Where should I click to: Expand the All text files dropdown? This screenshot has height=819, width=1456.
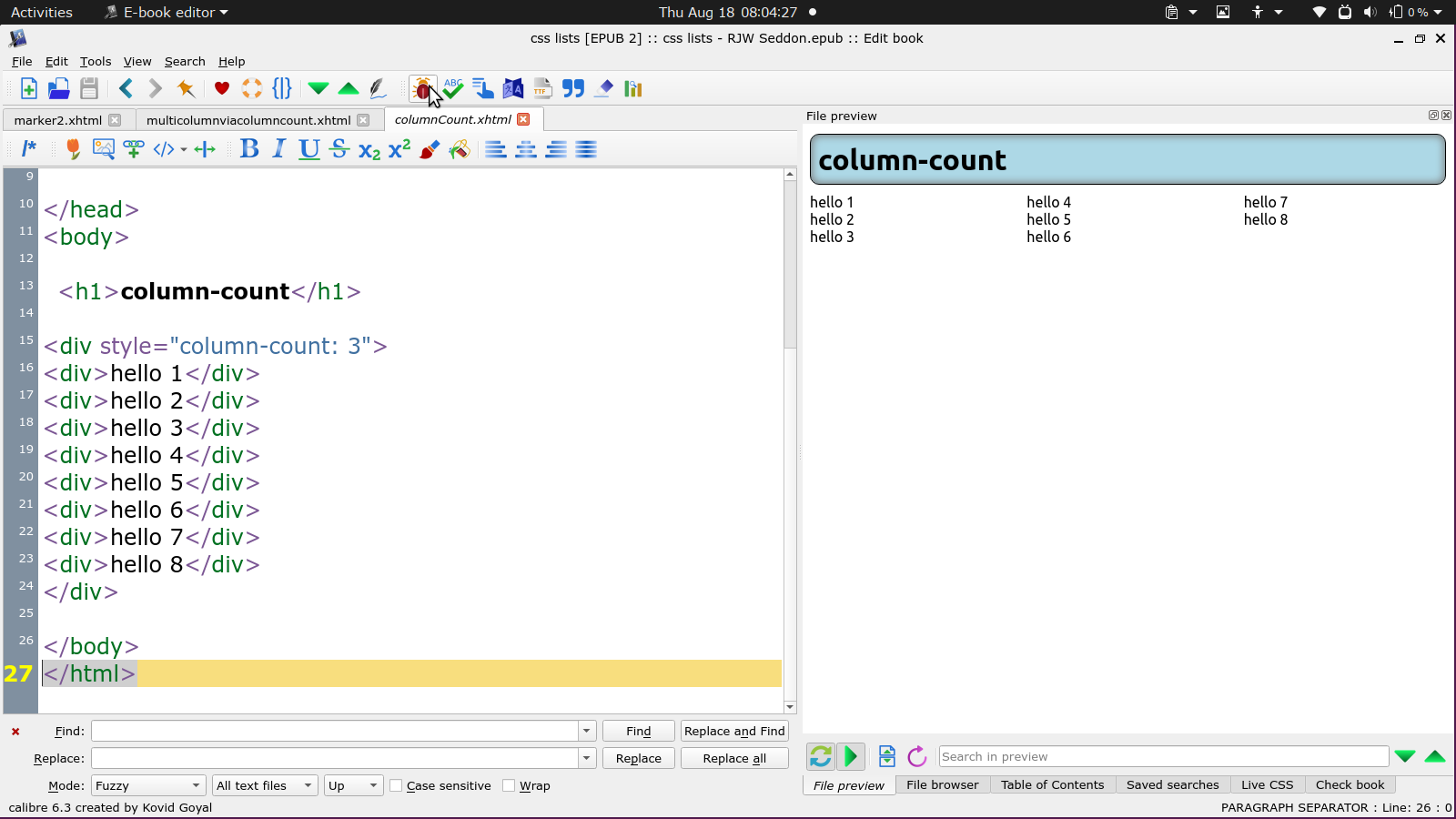[264, 785]
